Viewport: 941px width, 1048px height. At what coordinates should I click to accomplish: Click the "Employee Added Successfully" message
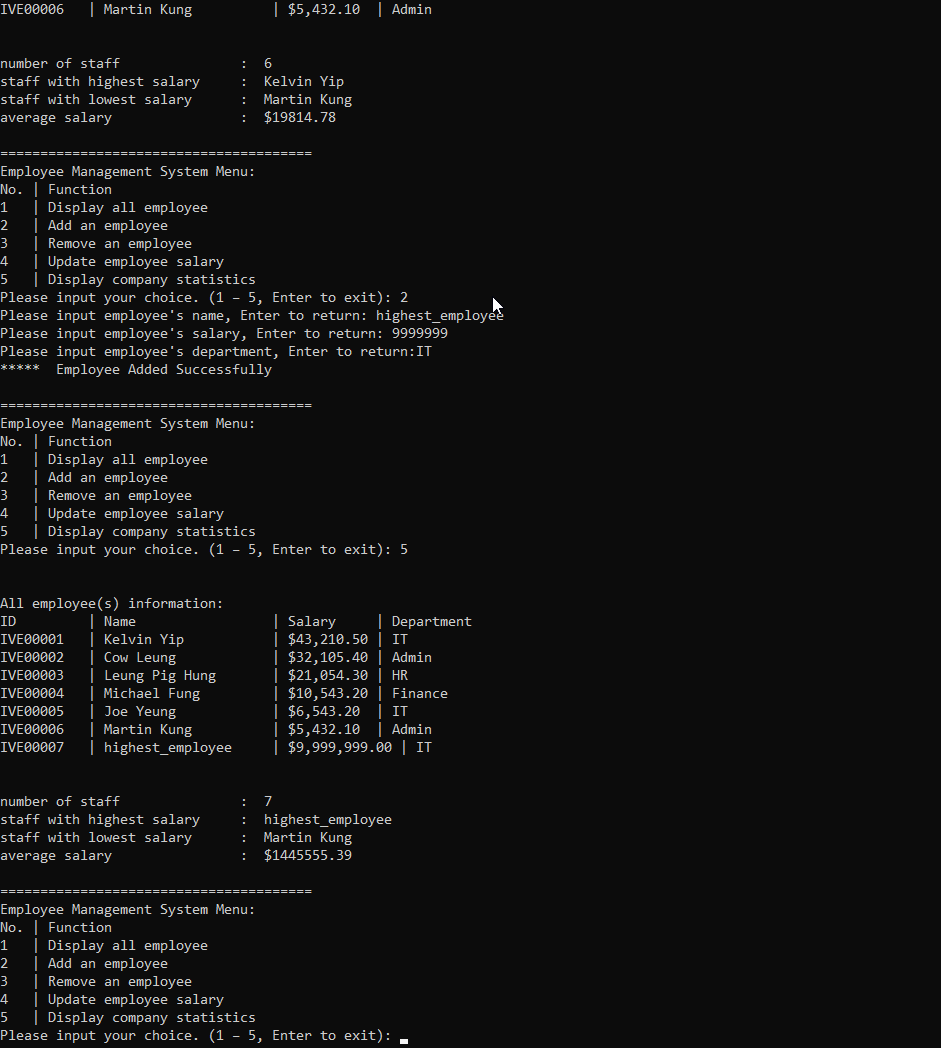tap(164, 370)
